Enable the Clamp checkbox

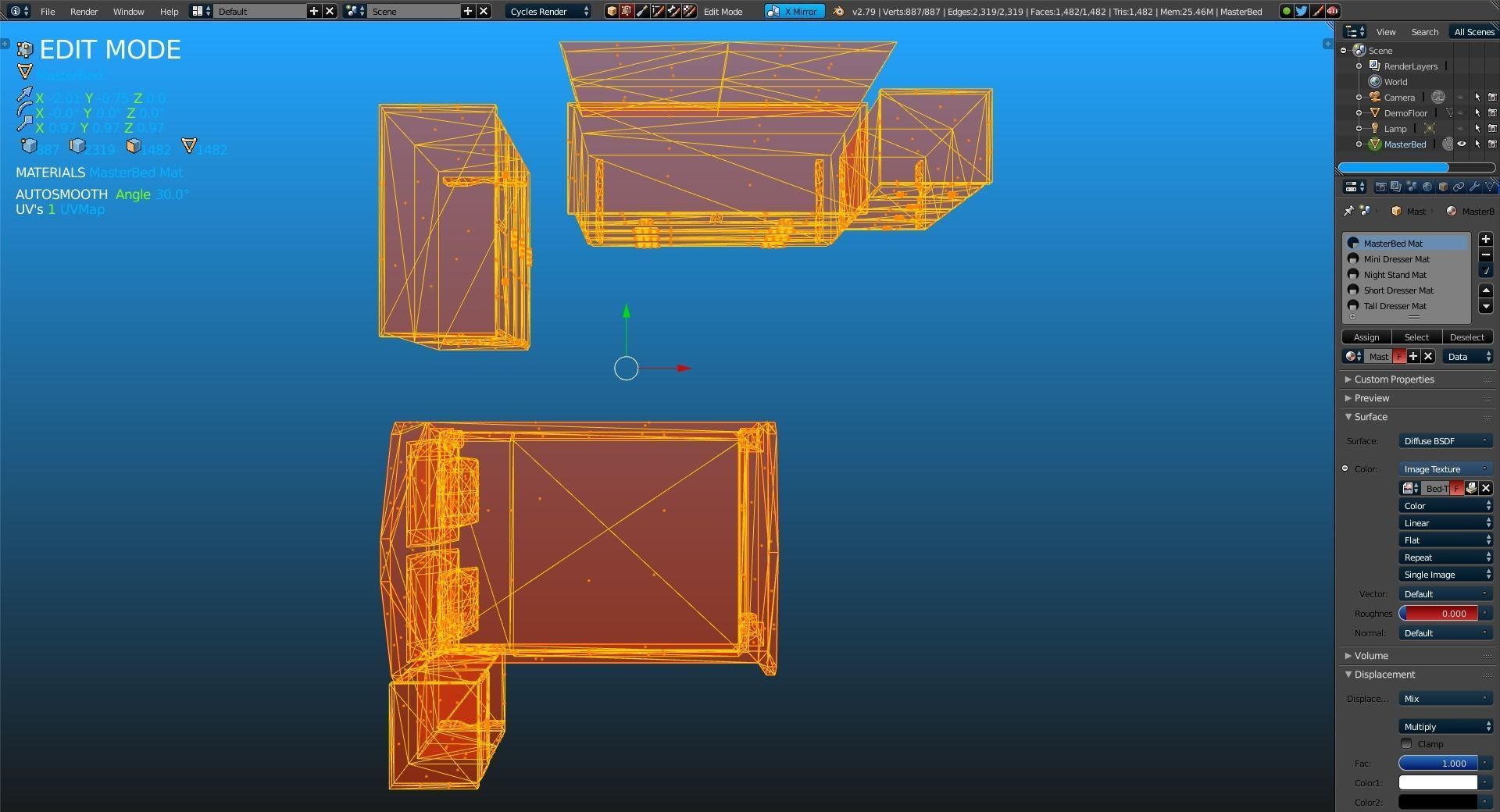tap(1407, 743)
